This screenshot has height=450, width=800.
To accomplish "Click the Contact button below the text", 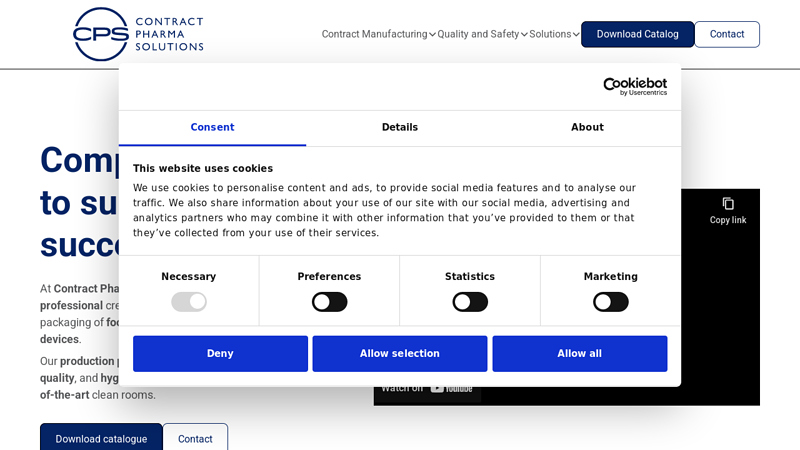I will [x=195, y=438].
